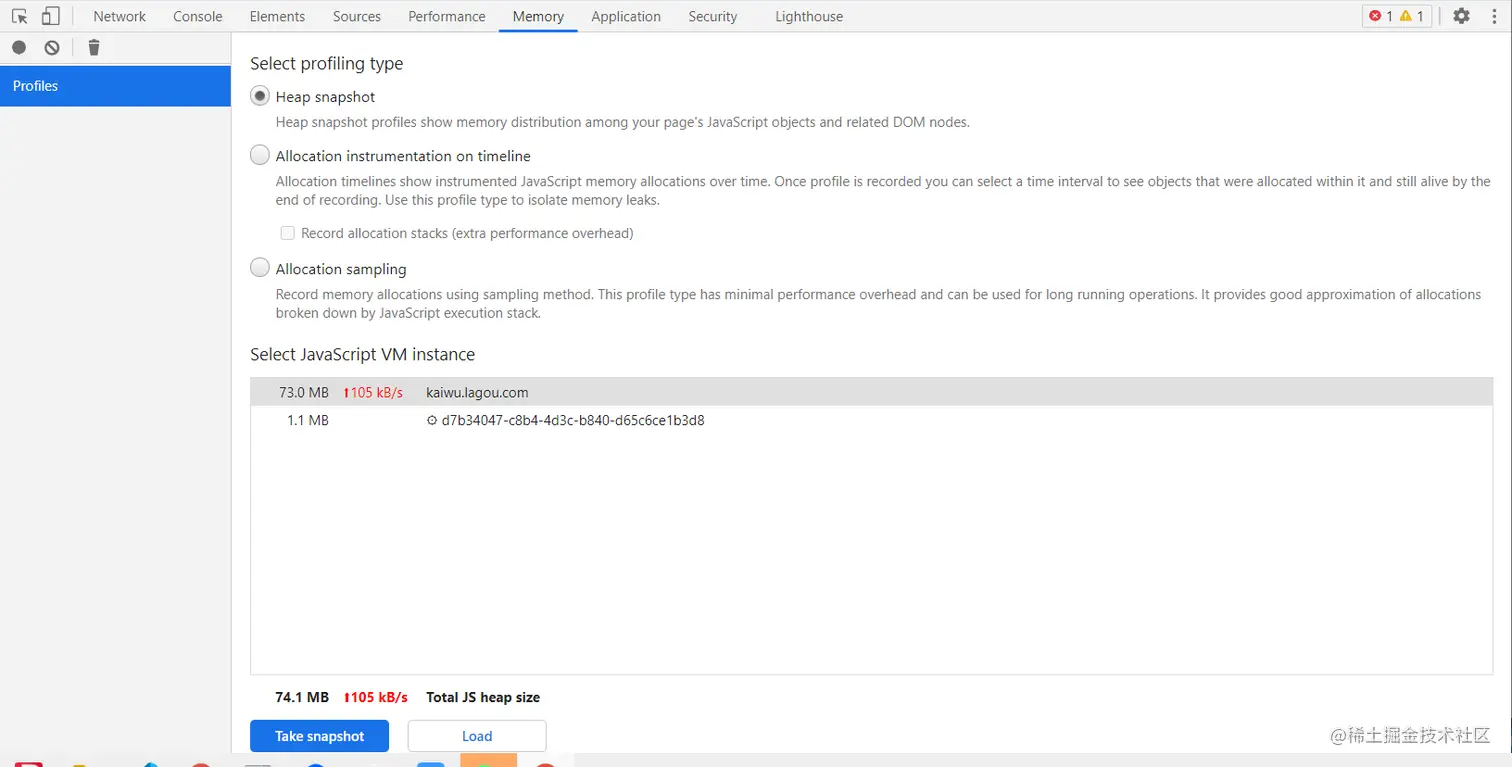Image resolution: width=1512 pixels, height=767 pixels.
Task: Click the 74.1 MB total heap value
Action: click(302, 697)
